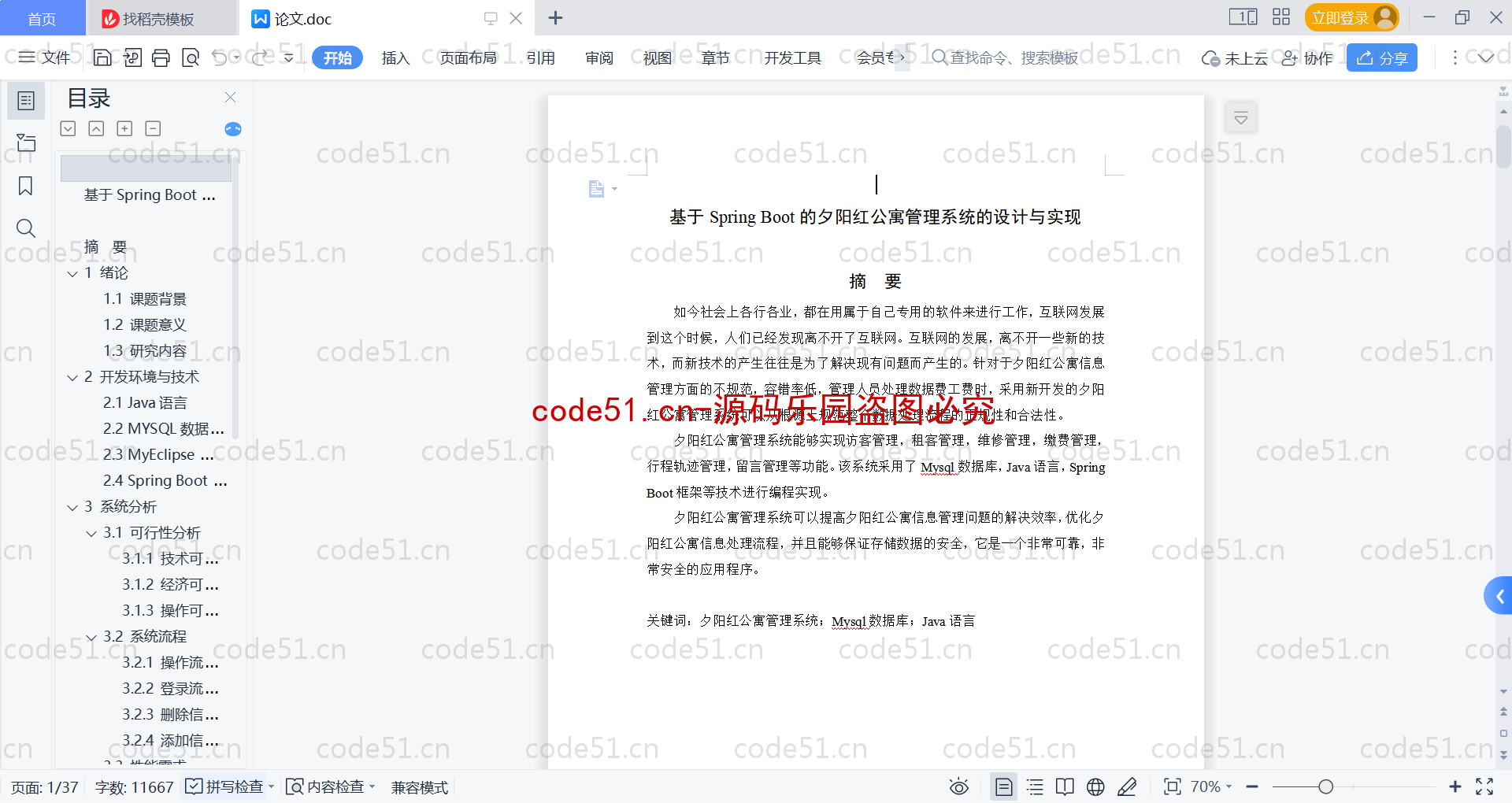
Task: Click the blue smart outline assistant icon
Action: (233, 129)
